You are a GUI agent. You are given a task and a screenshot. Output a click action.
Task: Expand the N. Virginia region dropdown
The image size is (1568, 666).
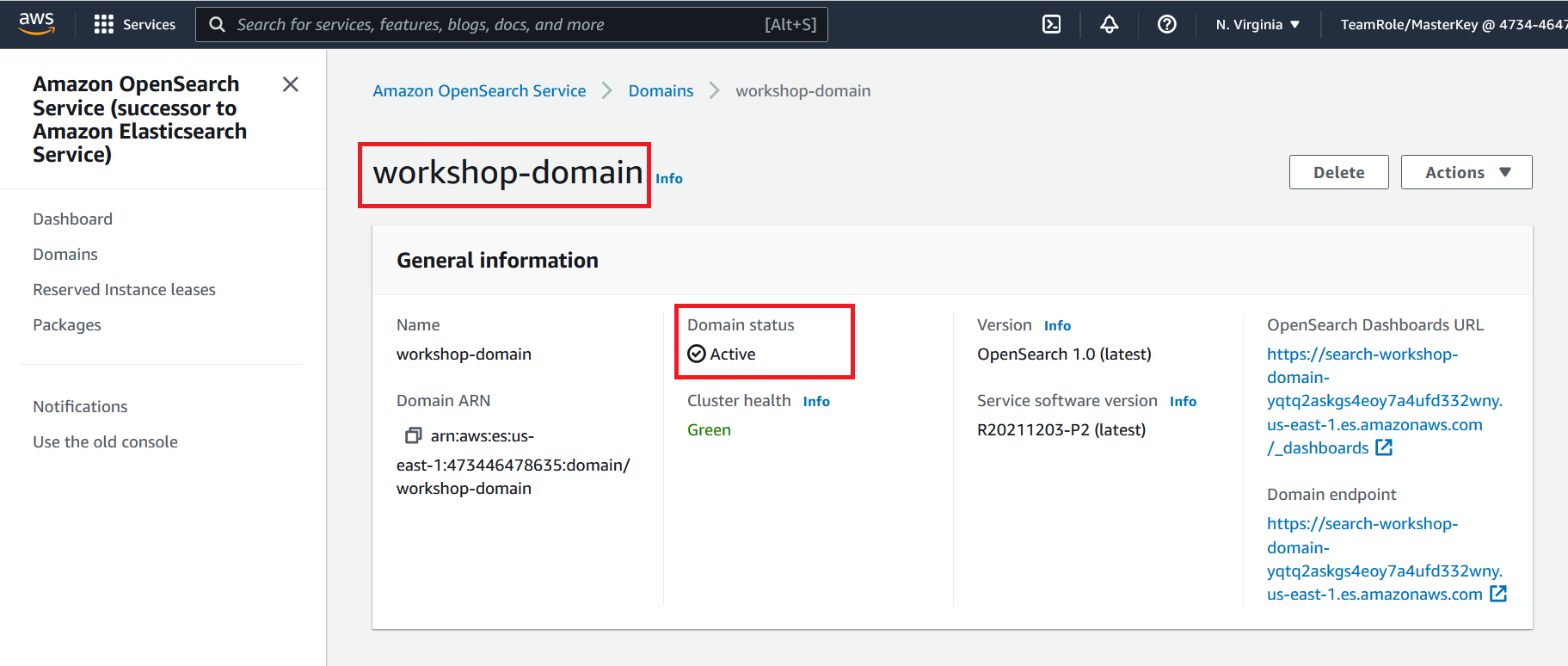(1257, 24)
